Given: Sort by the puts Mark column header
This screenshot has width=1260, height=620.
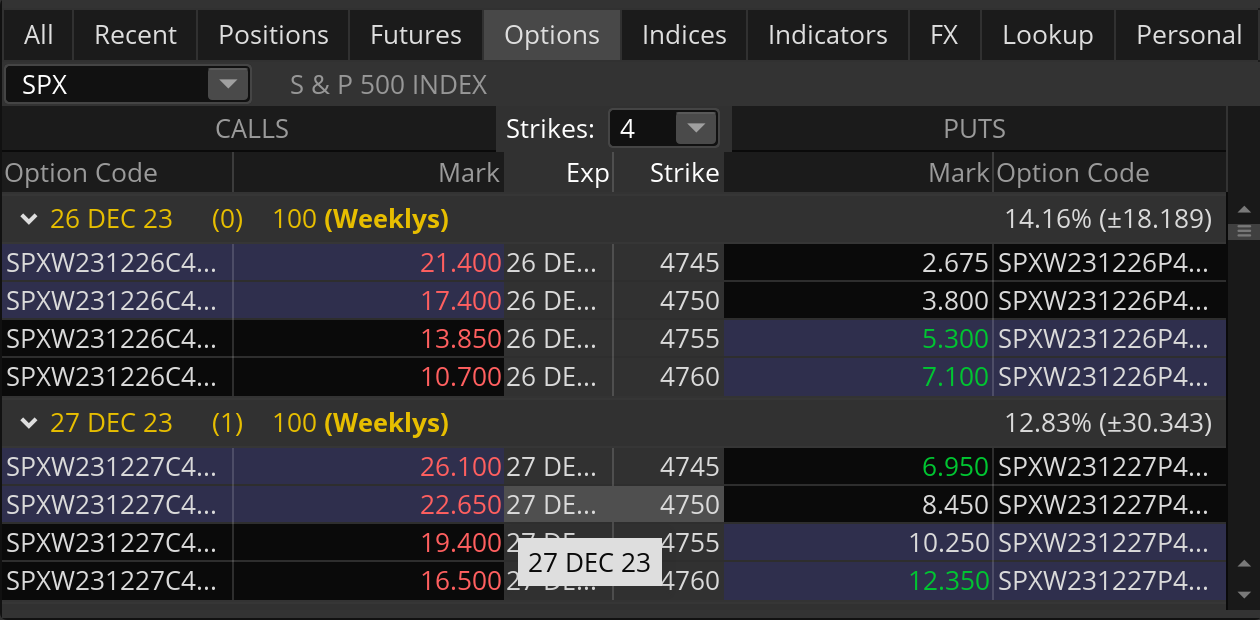Looking at the screenshot, I should coord(858,173).
